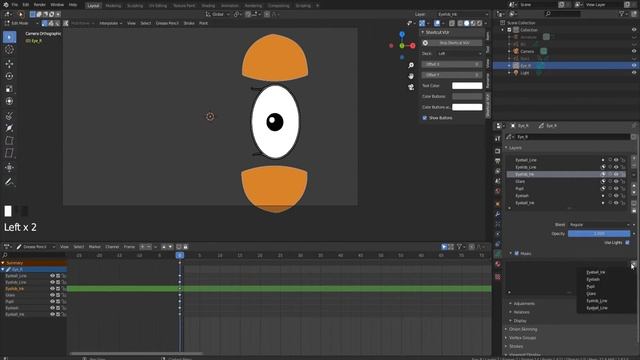Hide the Camera object in the outliner
This screenshot has width=640, height=360.
click(x=634, y=51)
